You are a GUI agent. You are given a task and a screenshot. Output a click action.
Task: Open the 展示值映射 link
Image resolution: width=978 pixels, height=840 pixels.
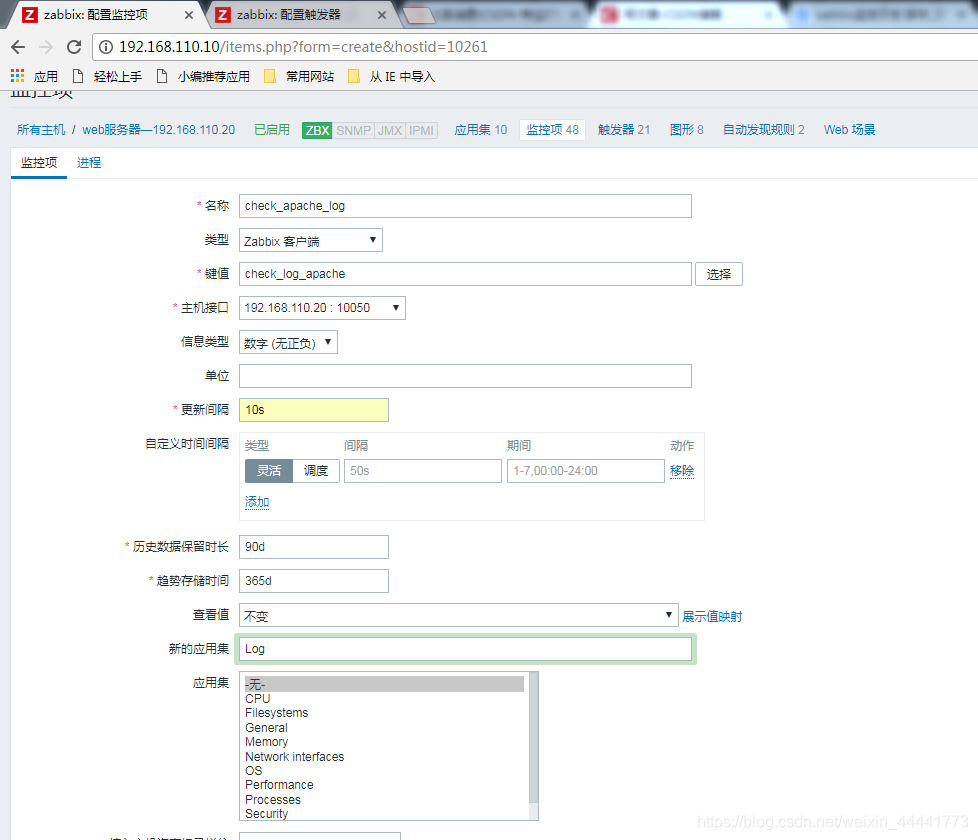(x=712, y=616)
